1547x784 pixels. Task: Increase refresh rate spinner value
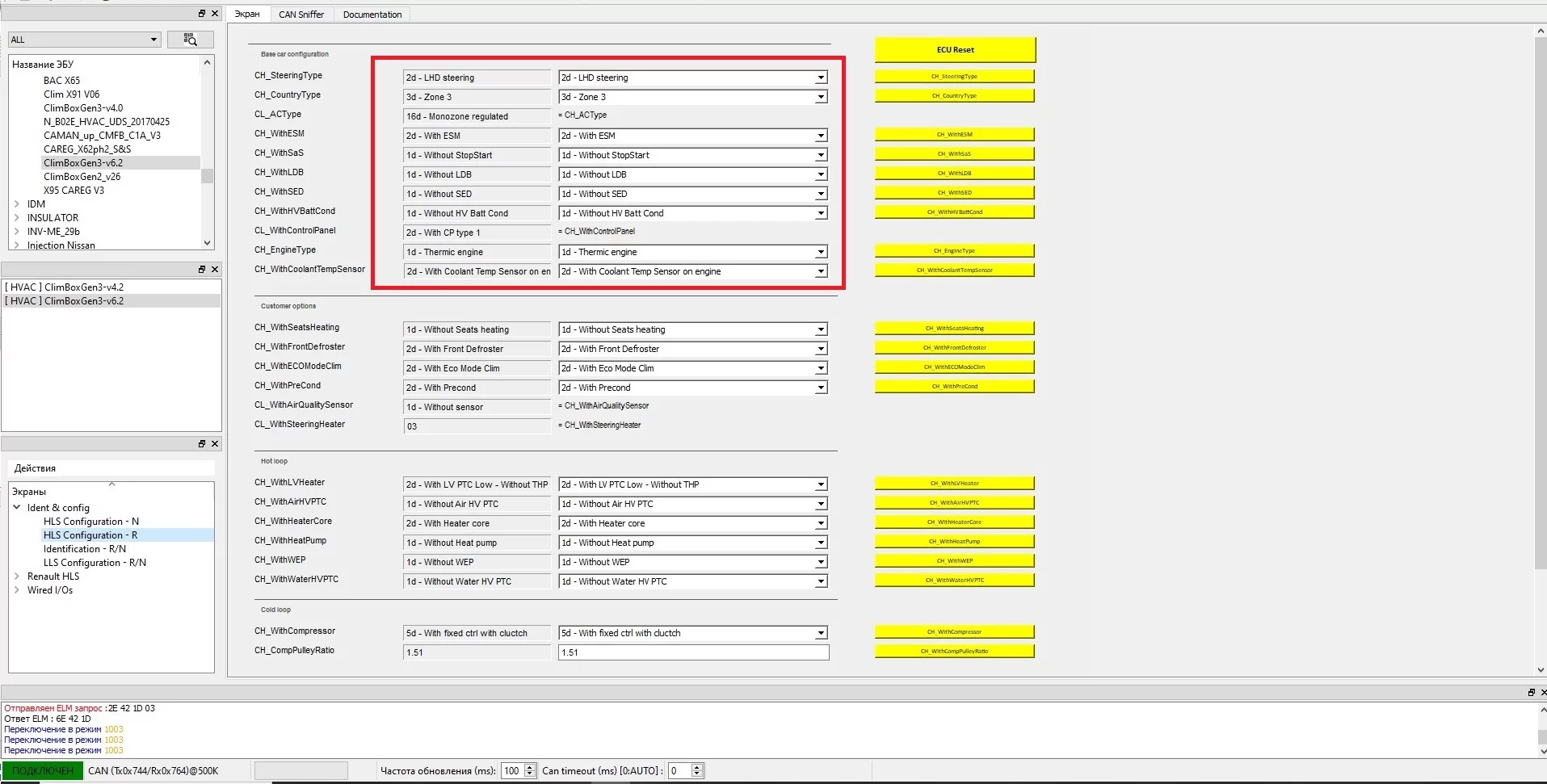point(530,767)
